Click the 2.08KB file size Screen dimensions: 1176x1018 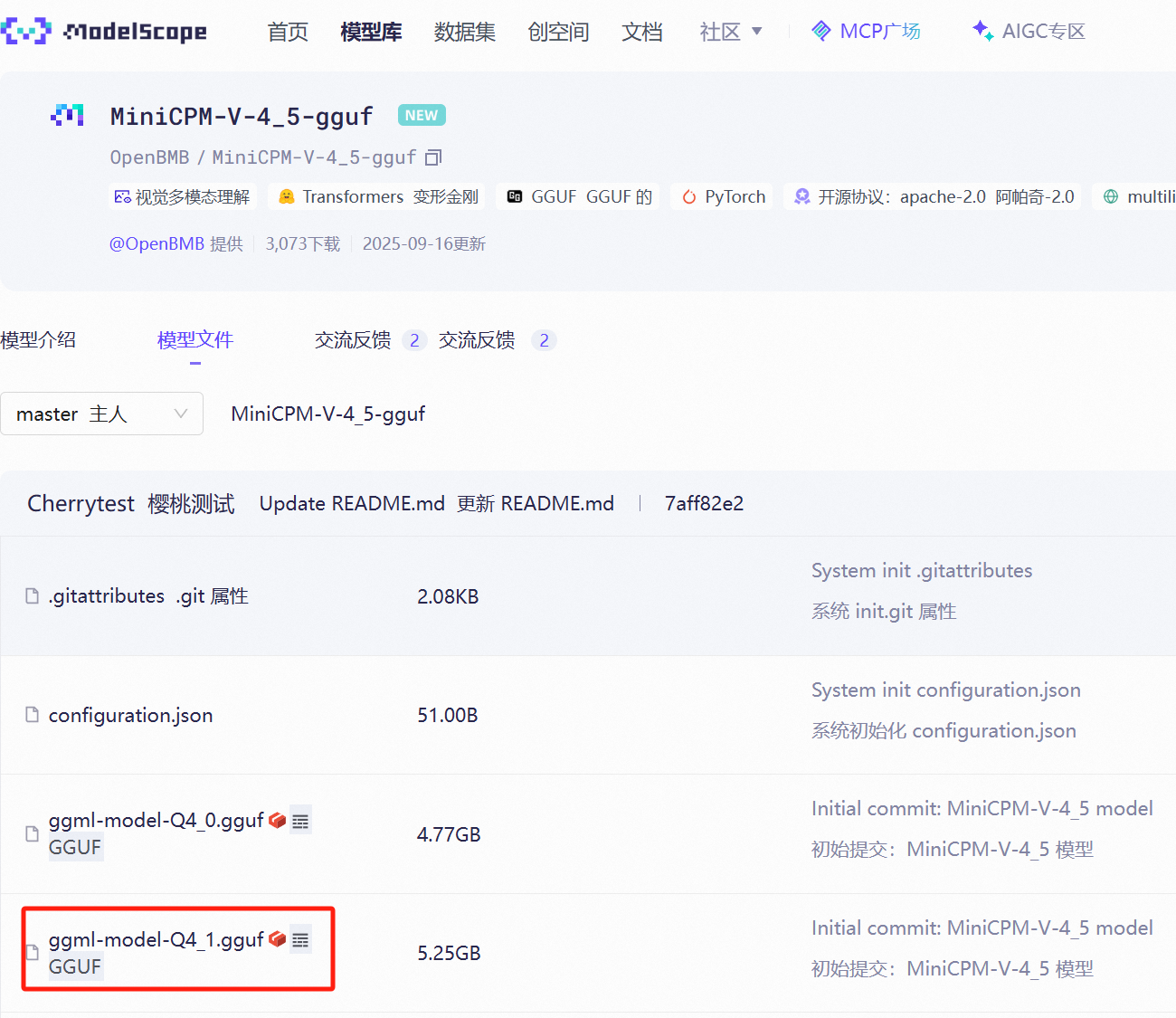[x=448, y=596]
